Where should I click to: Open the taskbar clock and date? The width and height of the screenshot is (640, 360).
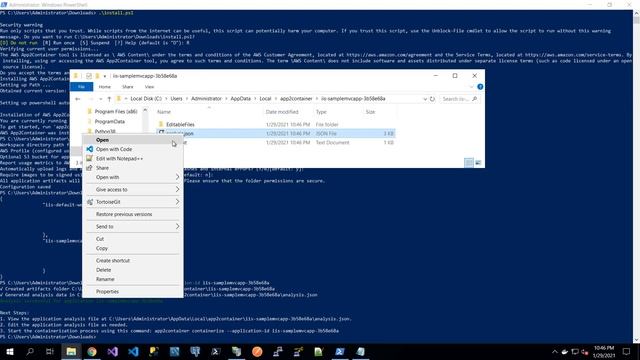pos(604,352)
